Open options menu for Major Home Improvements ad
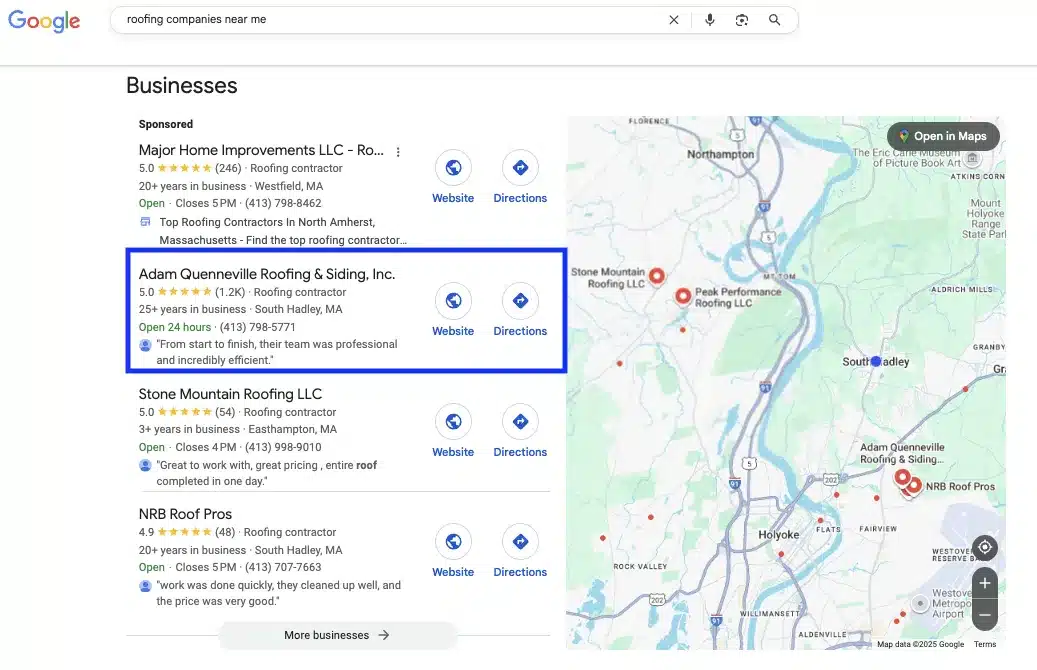Screen dimensions: 1037x670 (398, 152)
